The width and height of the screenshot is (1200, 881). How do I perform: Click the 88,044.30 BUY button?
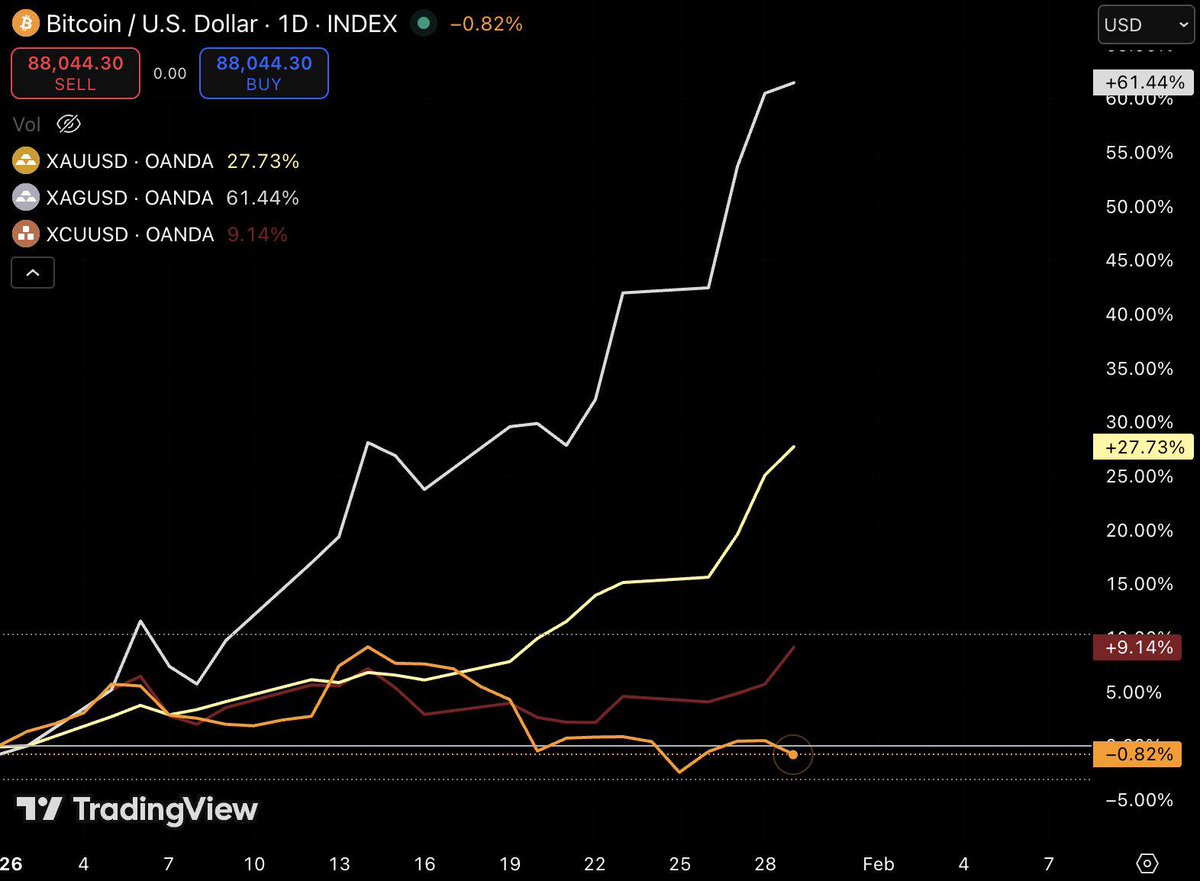tap(263, 72)
